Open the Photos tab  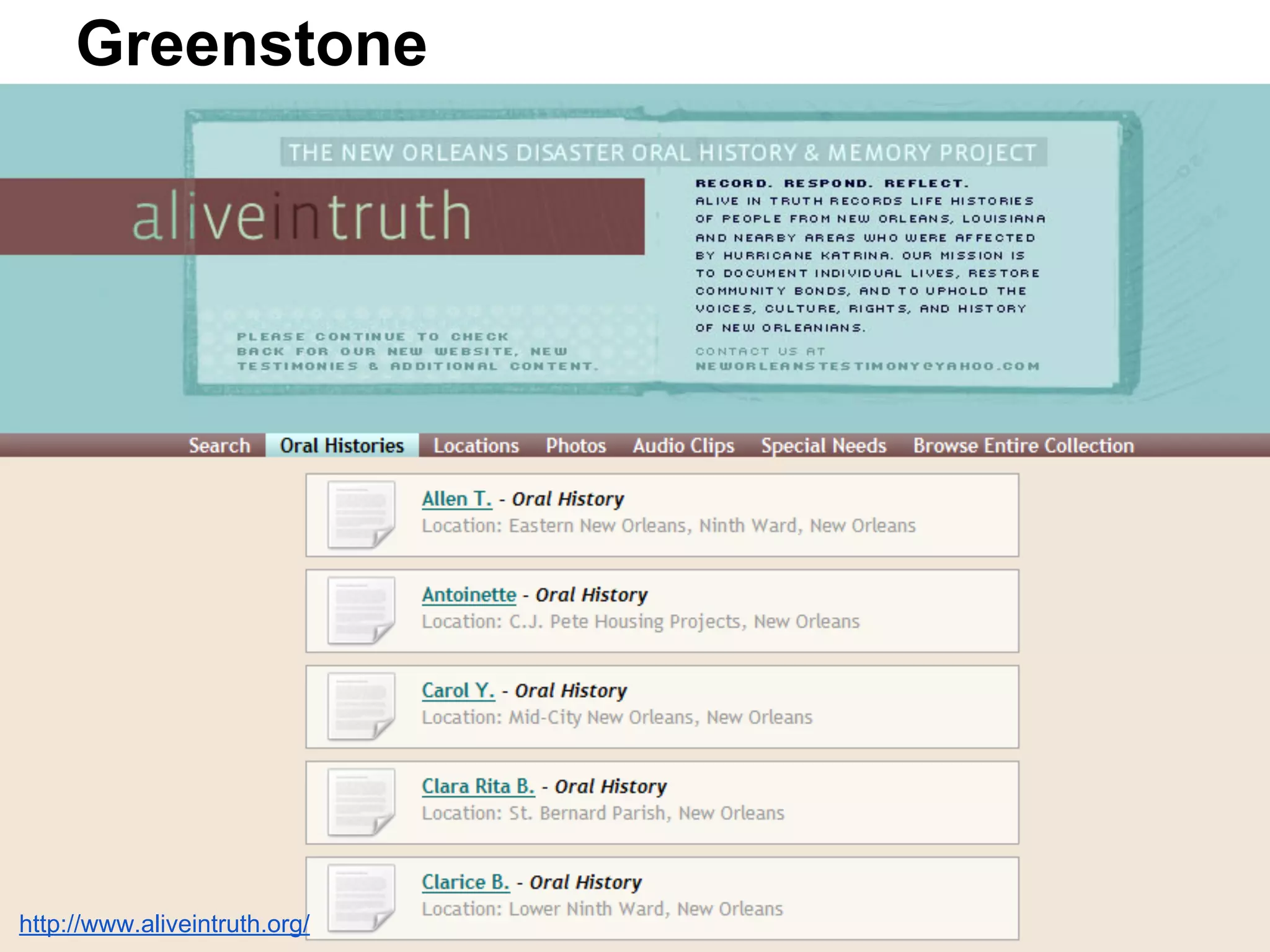click(575, 446)
